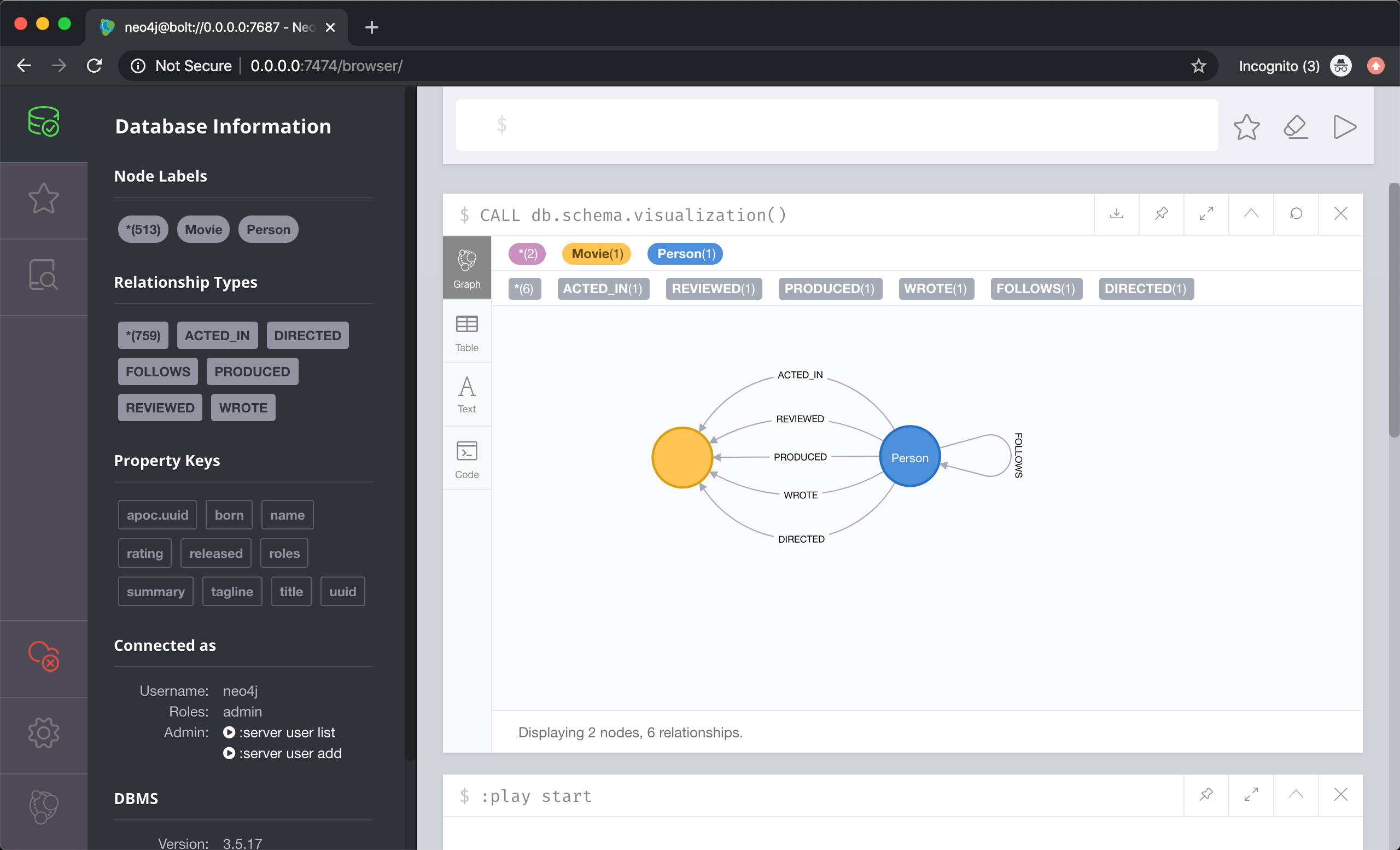The height and width of the screenshot is (850, 1400).
Task: Expand the *(513) node label tag
Action: (x=143, y=229)
